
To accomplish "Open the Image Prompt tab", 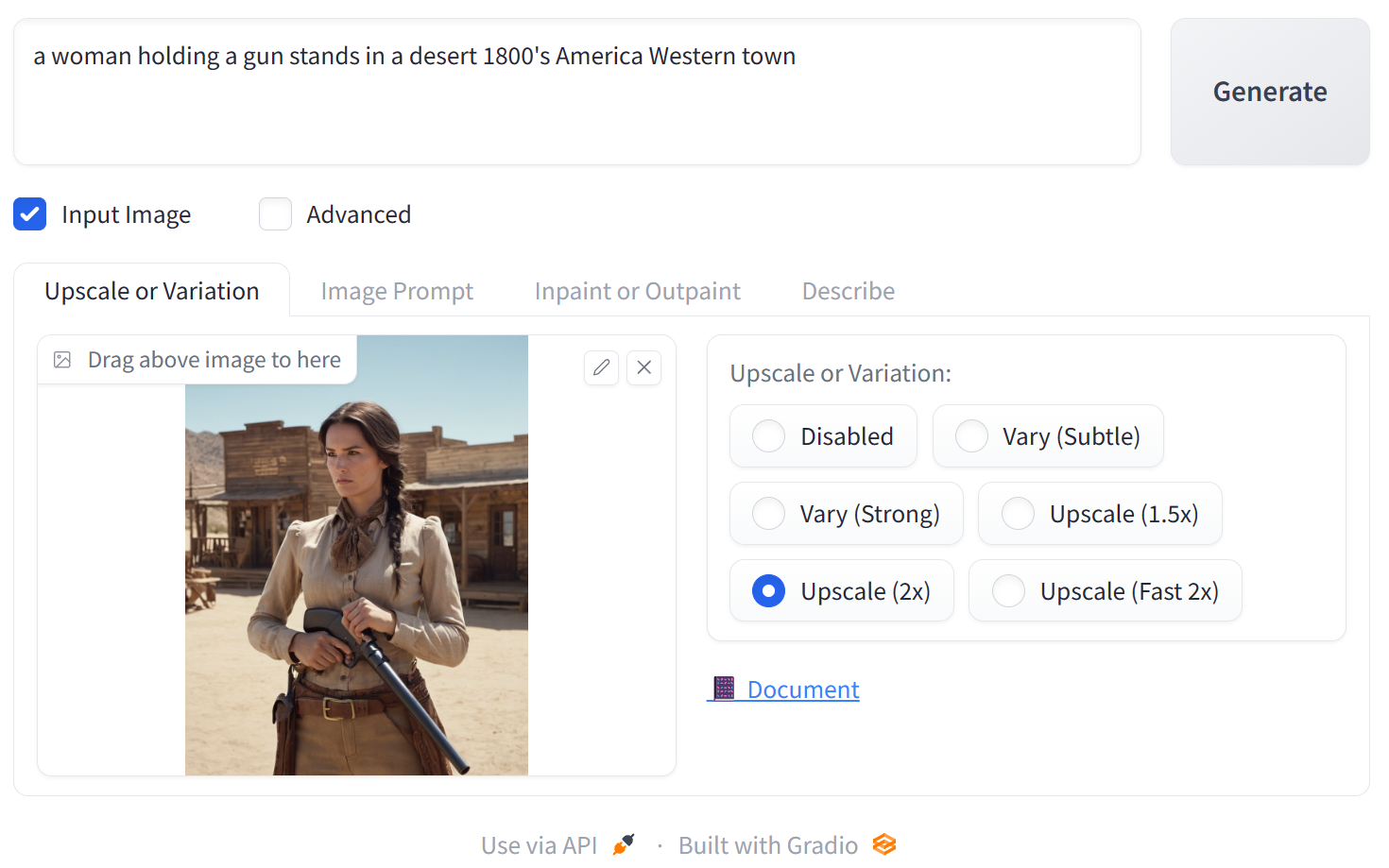I will [x=397, y=291].
